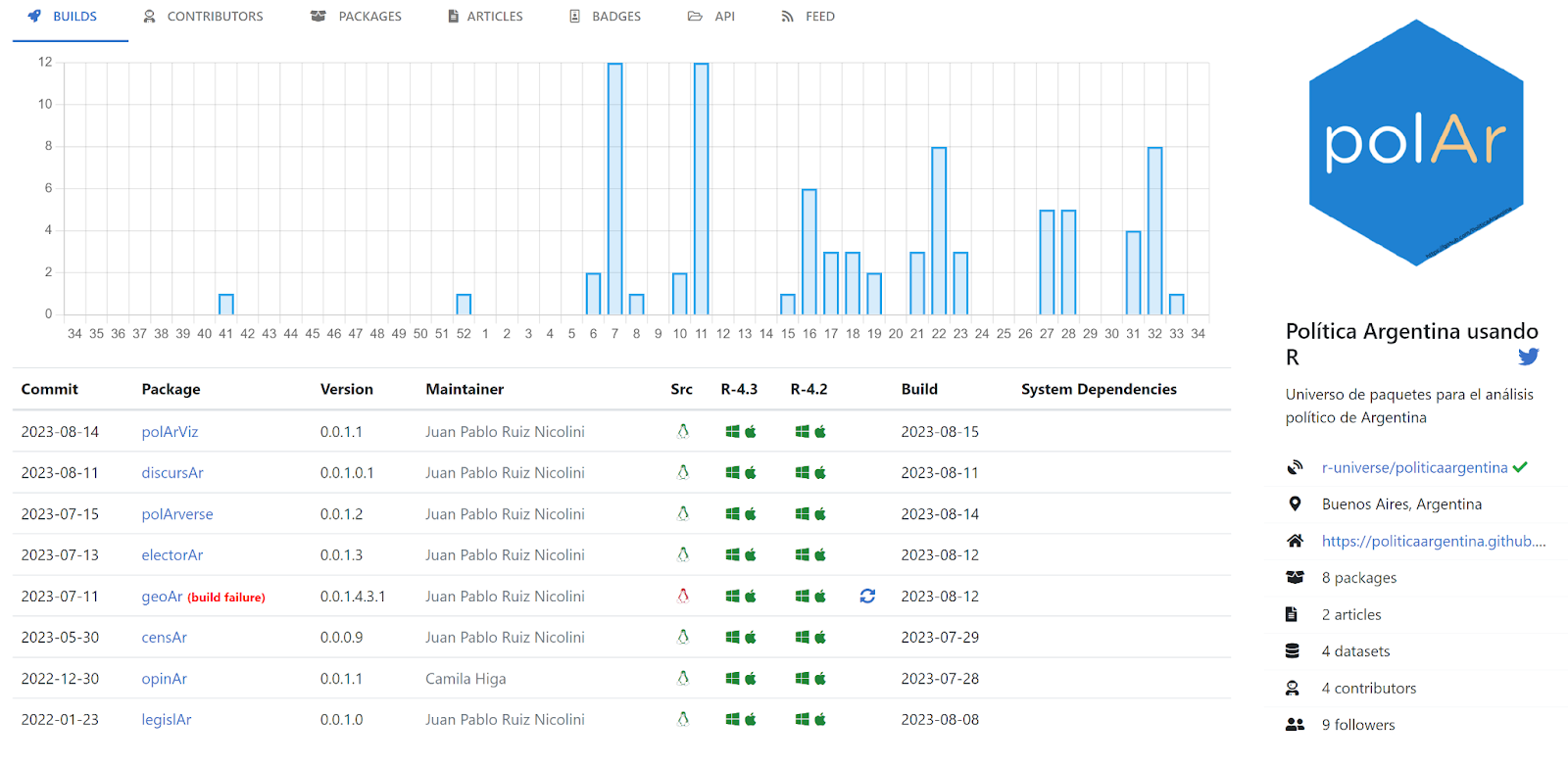Open the Feed tab
Viewport: 1568px width, 766px height.
(808, 17)
